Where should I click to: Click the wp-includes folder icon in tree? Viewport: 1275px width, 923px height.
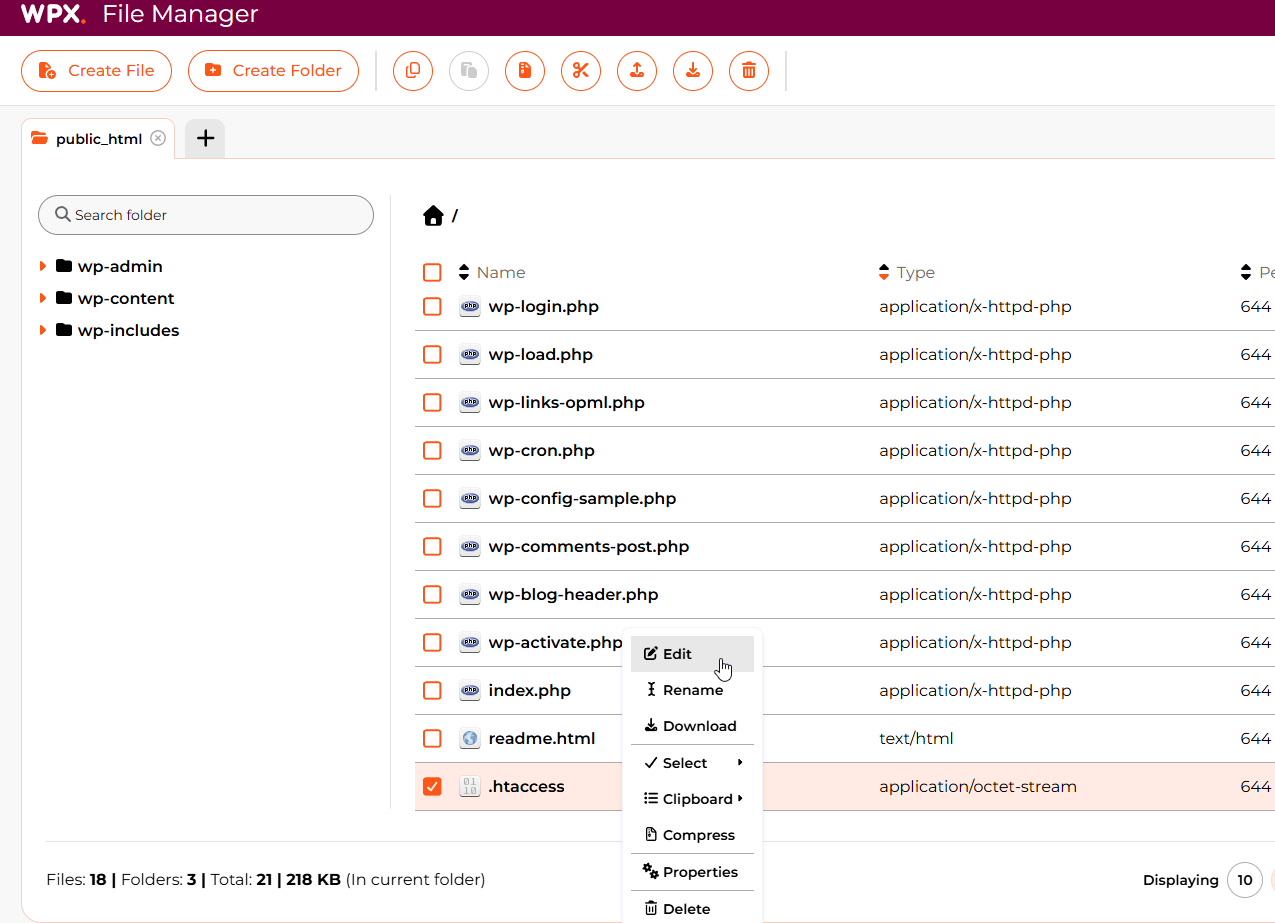pos(65,330)
